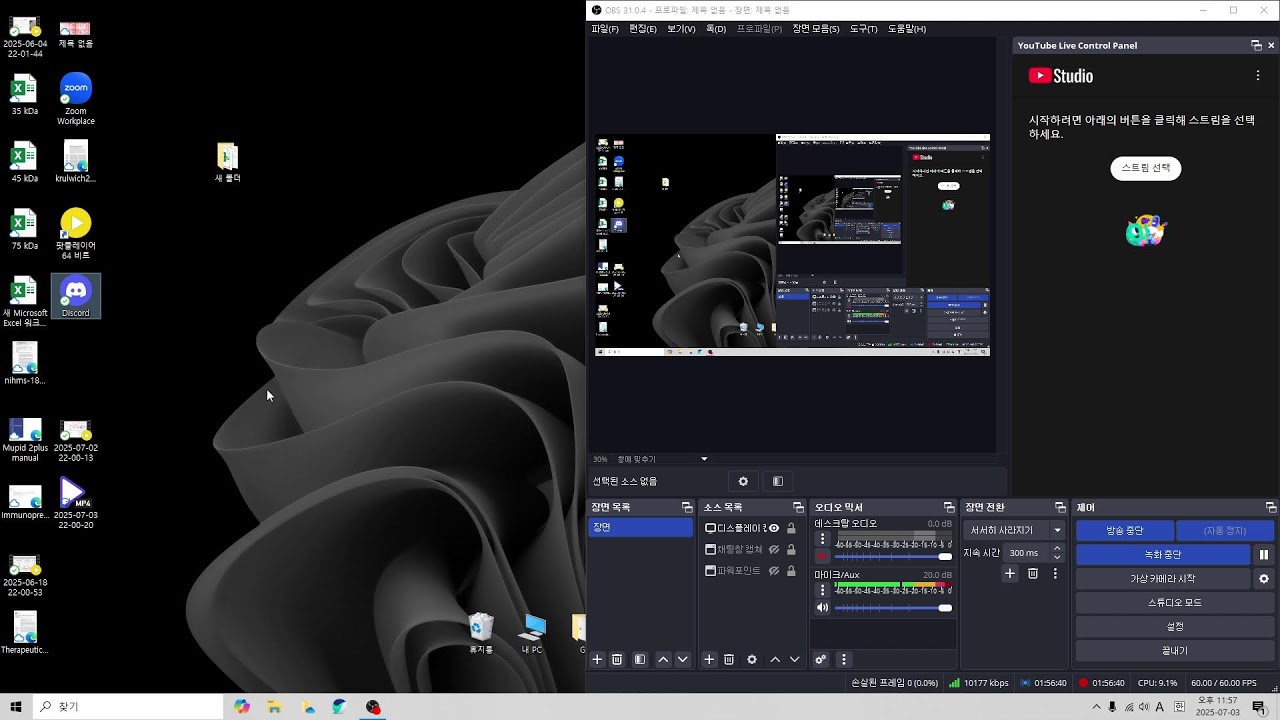Open OBS Settings from controls panel
Viewport: 1280px width, 720px height.
1175,627
